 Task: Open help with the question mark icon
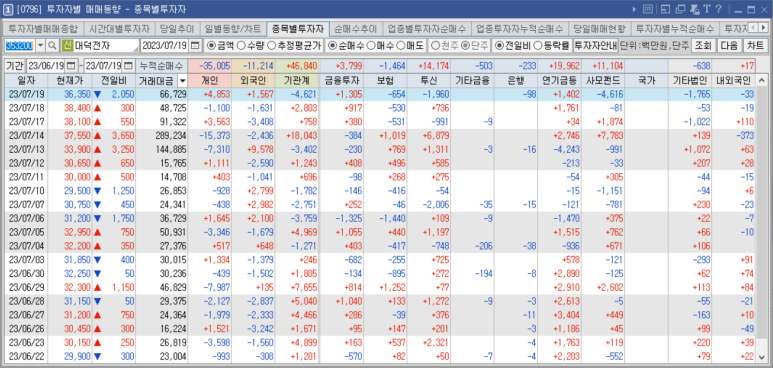click(718, 9)
